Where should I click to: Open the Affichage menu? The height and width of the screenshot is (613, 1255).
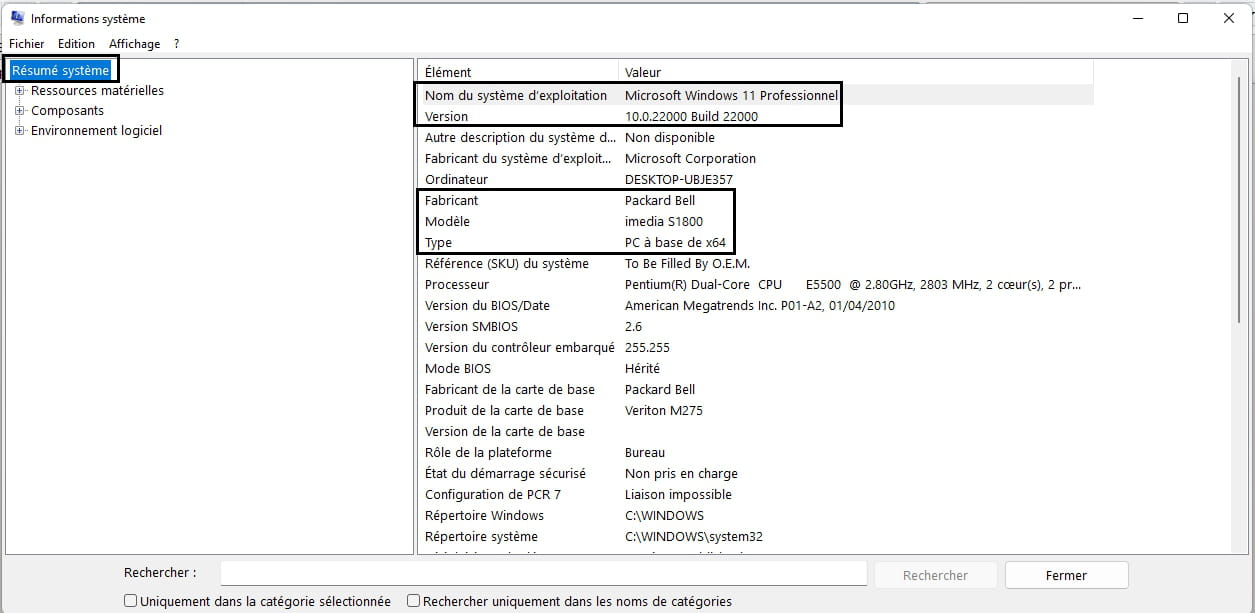(x=134, y=44)
